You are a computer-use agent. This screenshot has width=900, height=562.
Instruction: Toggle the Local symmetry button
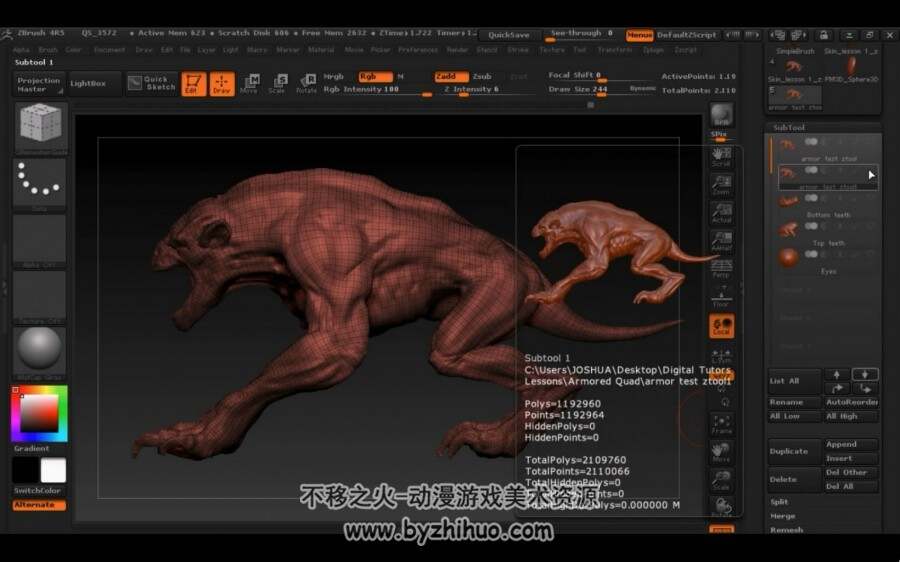721,325
